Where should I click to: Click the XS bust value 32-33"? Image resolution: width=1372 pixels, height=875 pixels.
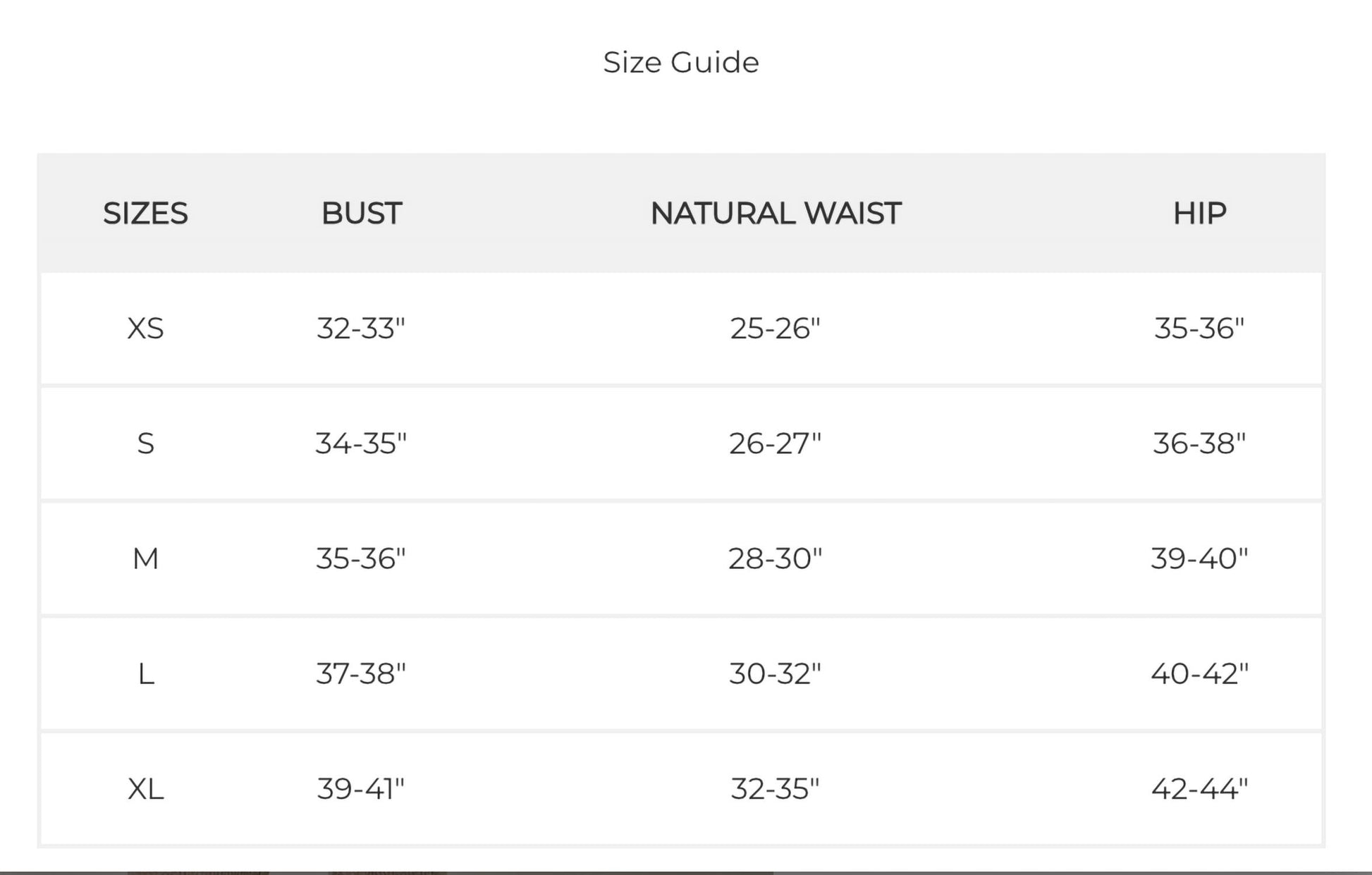click(361, 329)
